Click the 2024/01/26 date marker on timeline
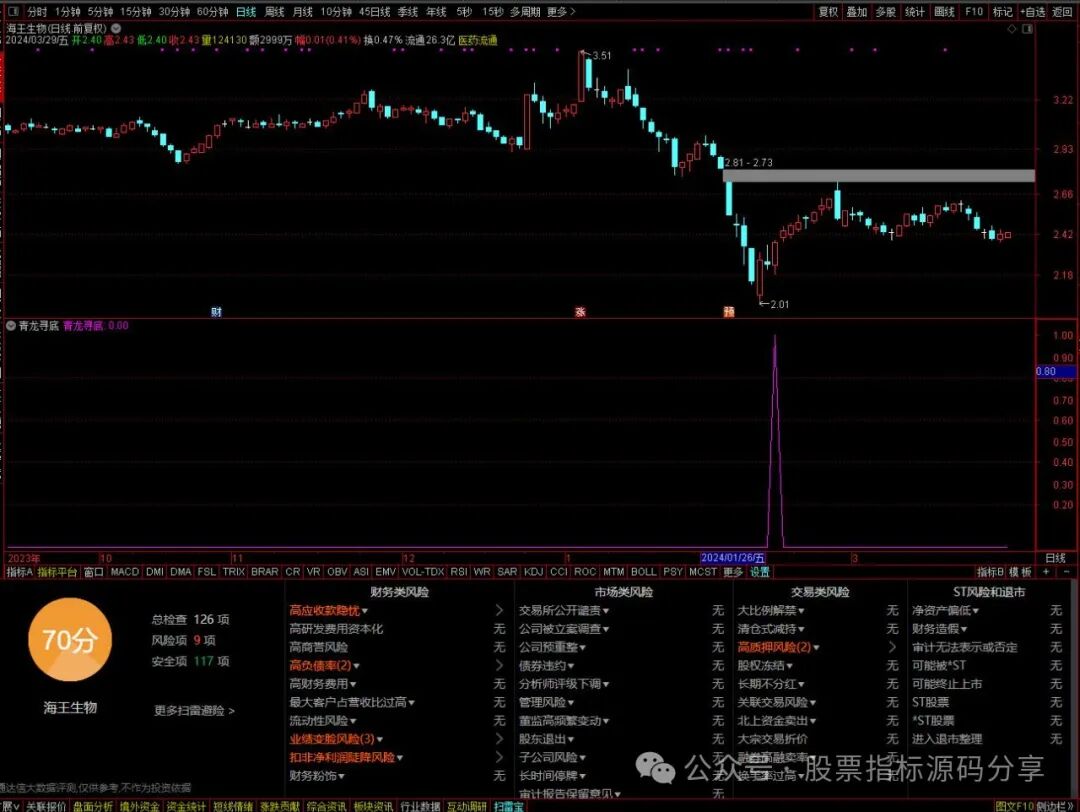Image resolution: width=1080 pixels, height=812 pixels. 733,558
